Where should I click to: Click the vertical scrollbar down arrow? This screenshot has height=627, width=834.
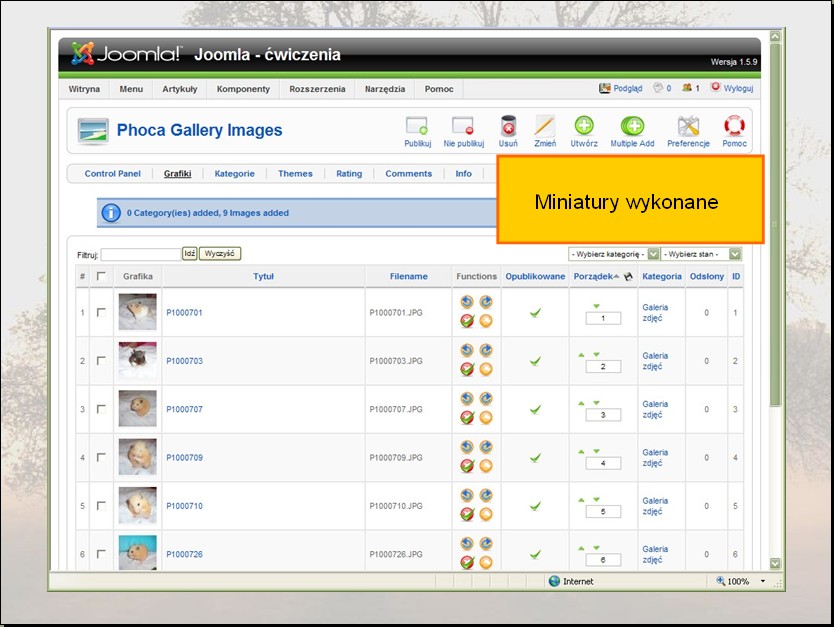[x=776, y=564]
